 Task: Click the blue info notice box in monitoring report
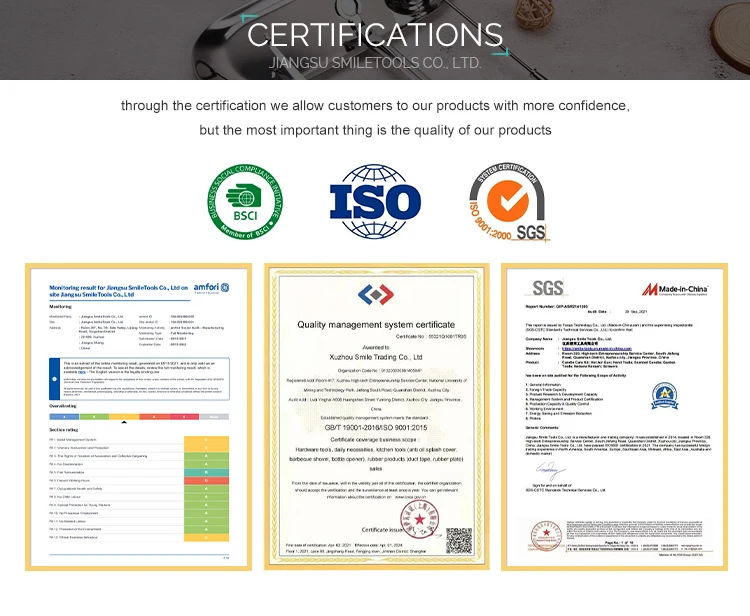click(139, 379)
